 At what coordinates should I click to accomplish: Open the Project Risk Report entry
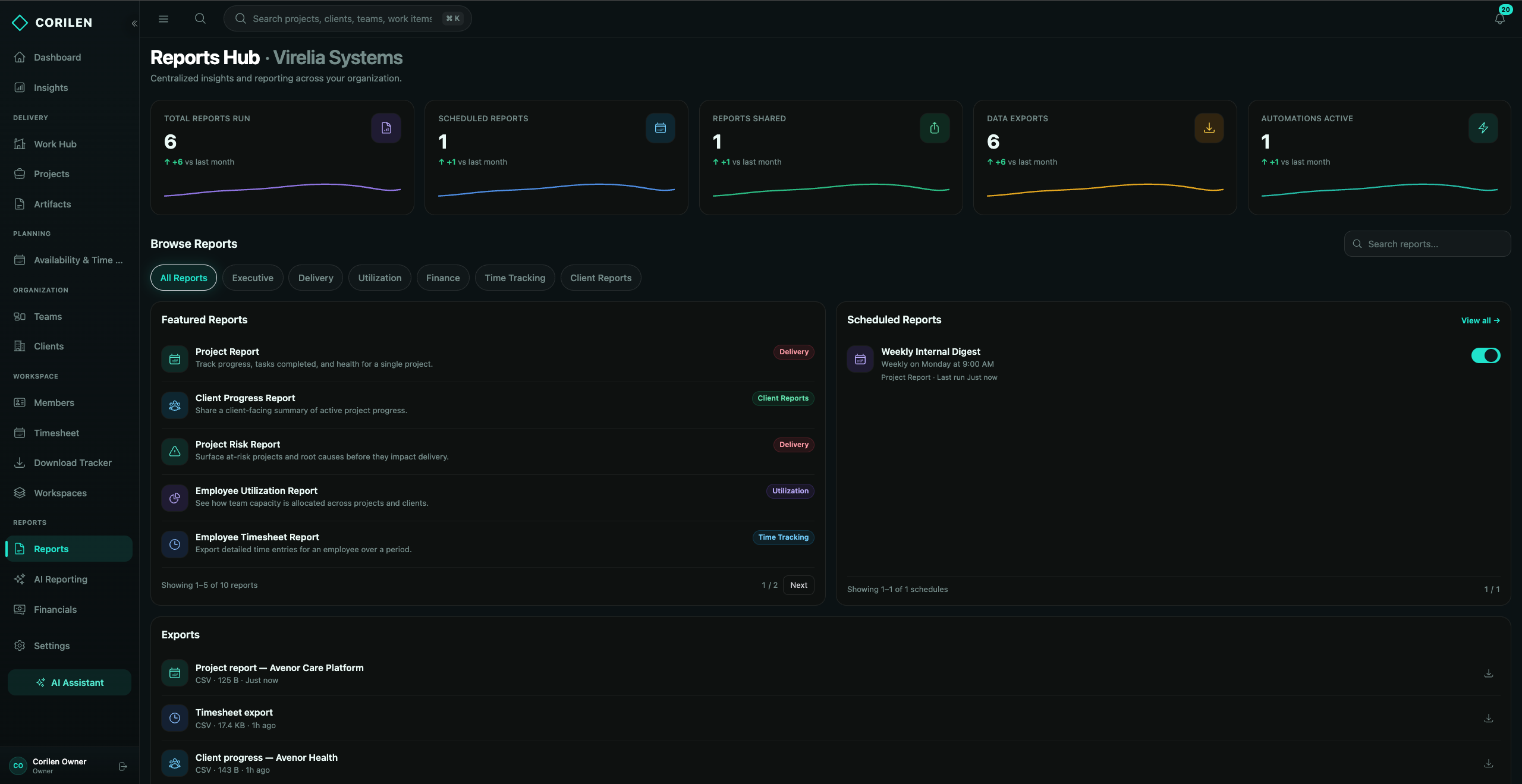point(488,451)
